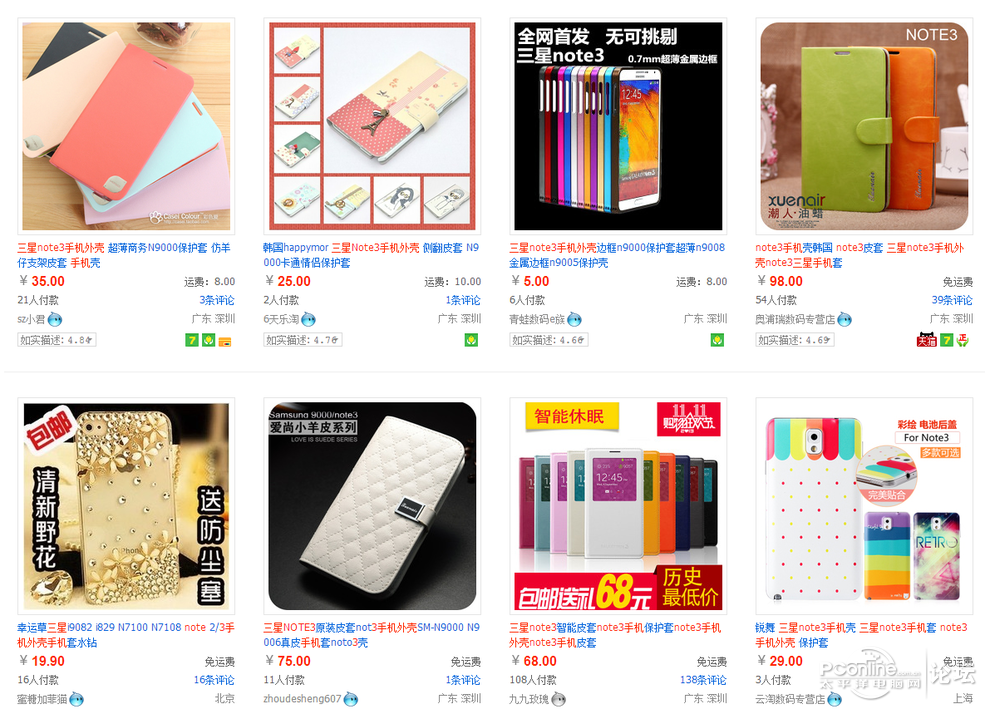Image resolution: width=985 pixels, height=709 pixels.
Task: Click the orange credit card payment badge
Action: 225,341
